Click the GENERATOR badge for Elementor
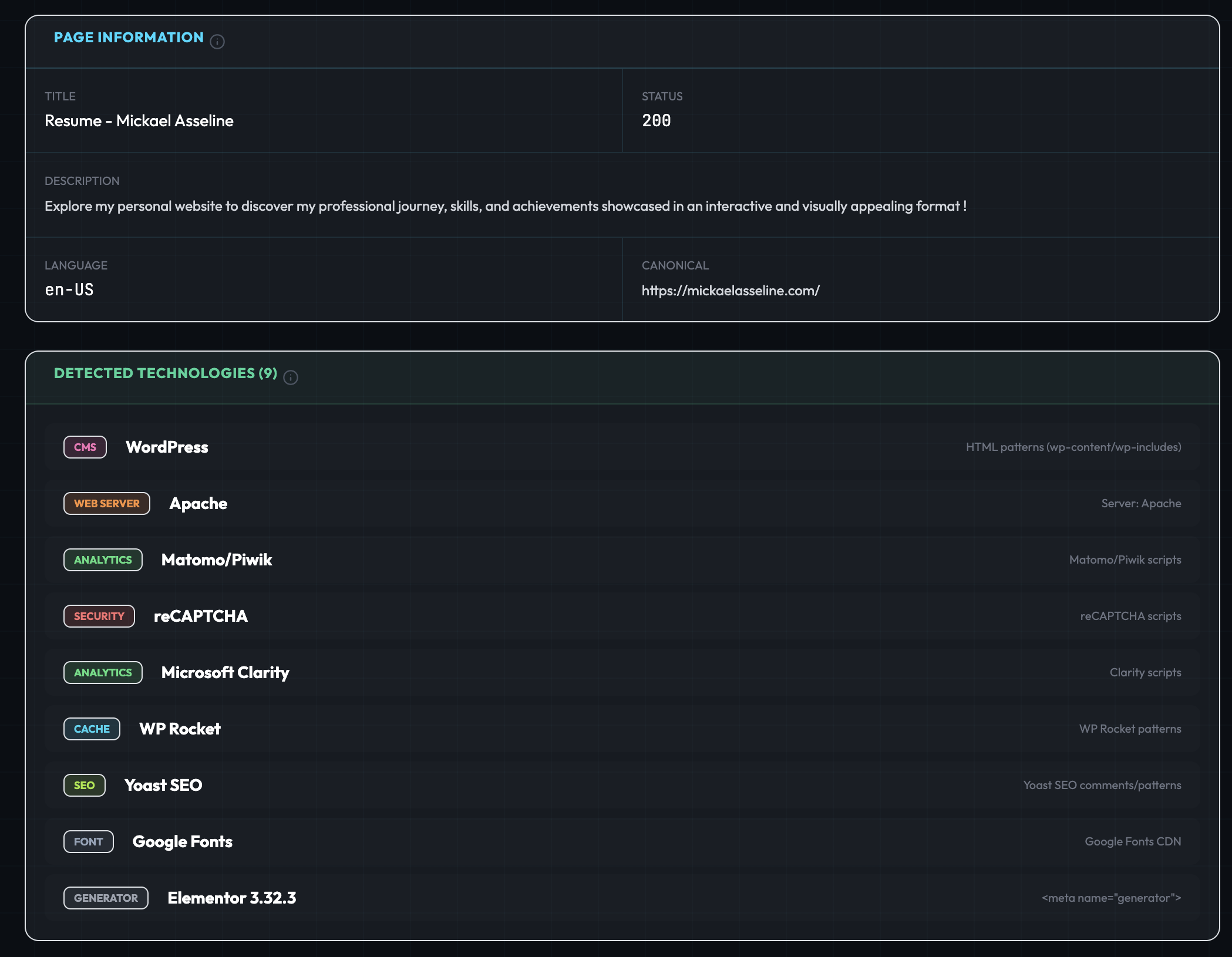Image resolution: width=1232 pixels, height=957 pixels. coord(106,898)
